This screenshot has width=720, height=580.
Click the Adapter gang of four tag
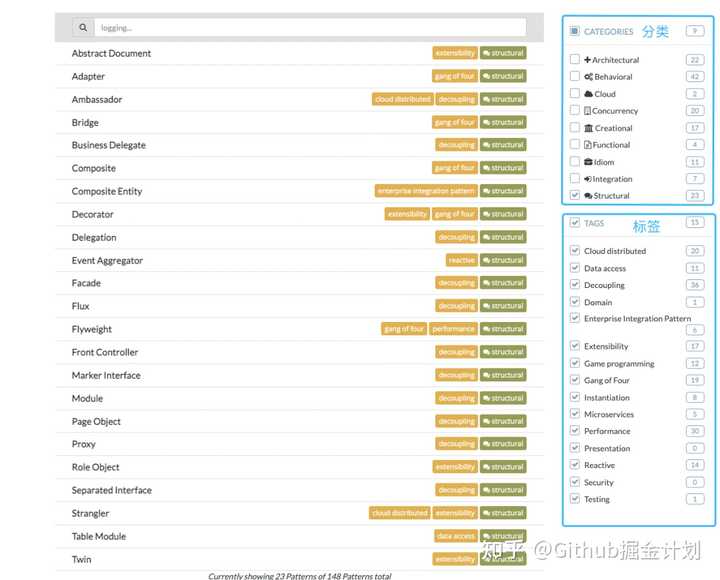pyautogui.click(x=454, y=77)
